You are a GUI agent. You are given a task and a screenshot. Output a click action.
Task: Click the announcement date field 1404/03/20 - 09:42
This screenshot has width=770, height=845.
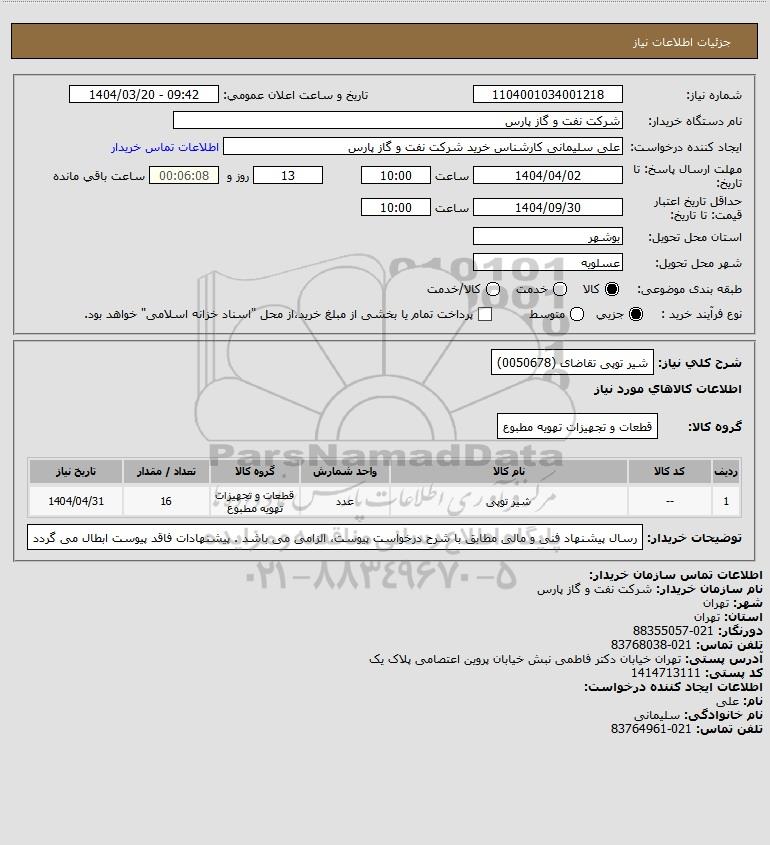[x=144, y=94]
